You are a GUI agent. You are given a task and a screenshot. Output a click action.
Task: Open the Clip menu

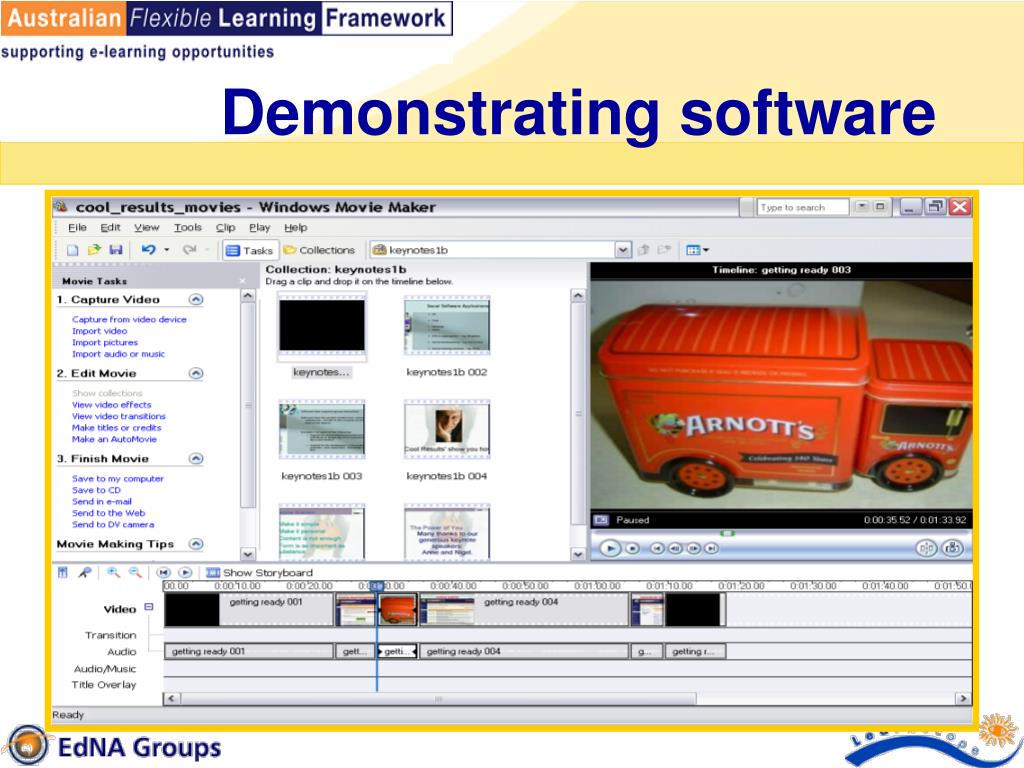[226, 227]
